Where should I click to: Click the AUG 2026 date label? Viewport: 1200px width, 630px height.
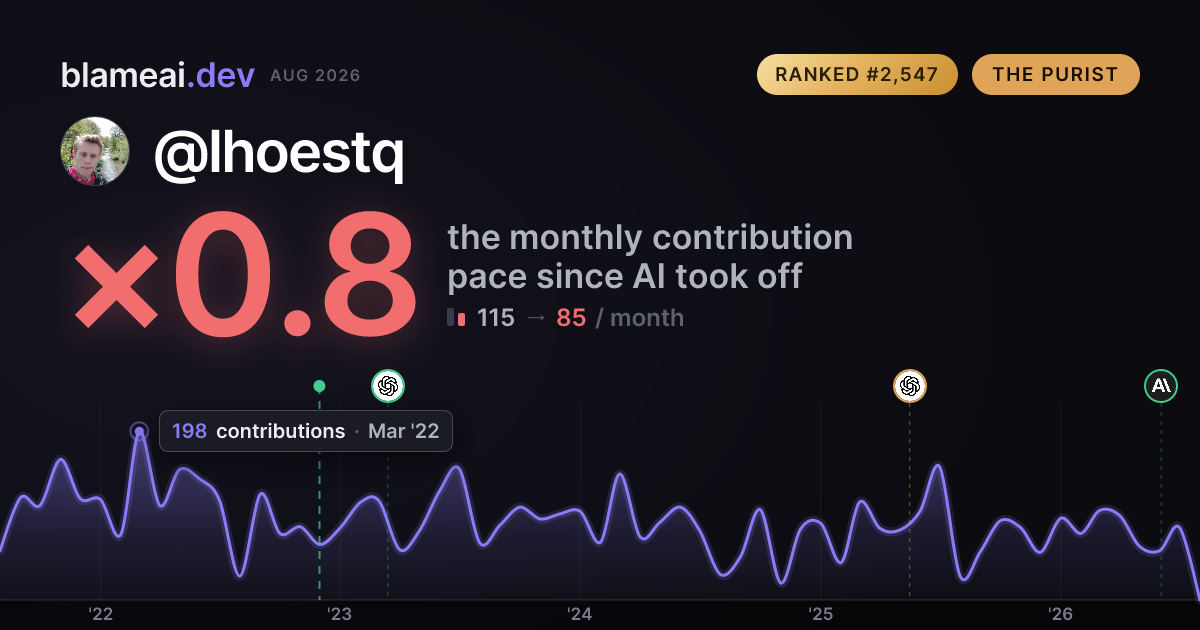(x=315, y=76)
